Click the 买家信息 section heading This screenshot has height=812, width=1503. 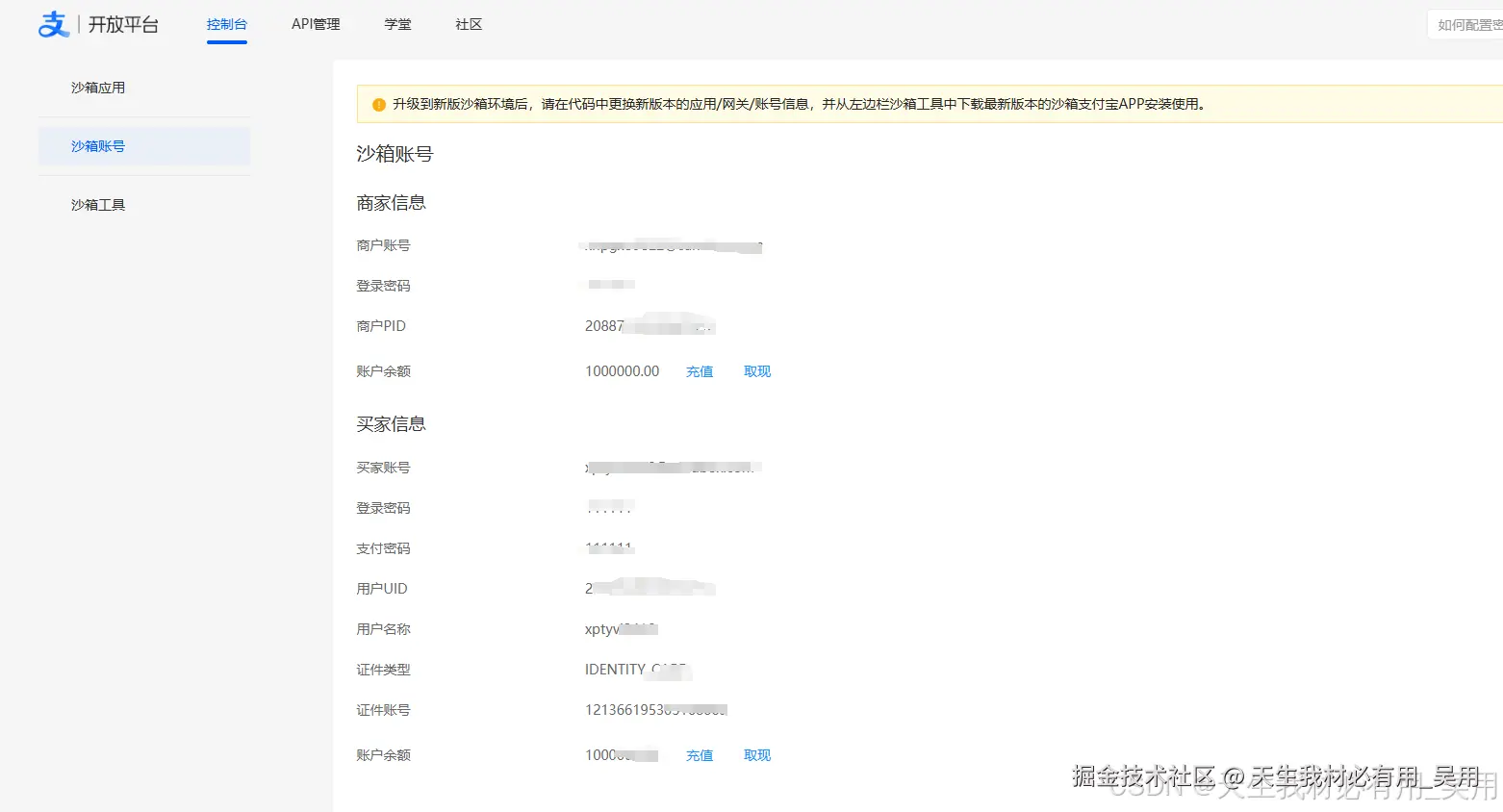coord(391,423)
